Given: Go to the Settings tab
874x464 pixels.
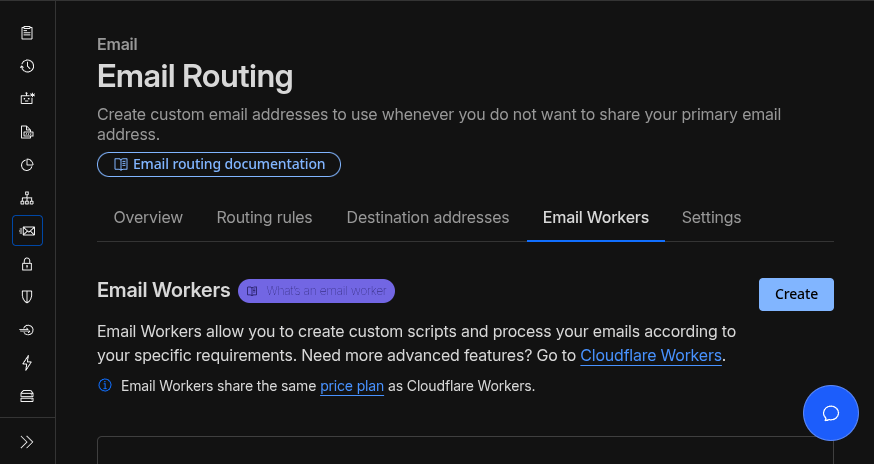Looking at the screenshot, I should (x=711, y=217).
